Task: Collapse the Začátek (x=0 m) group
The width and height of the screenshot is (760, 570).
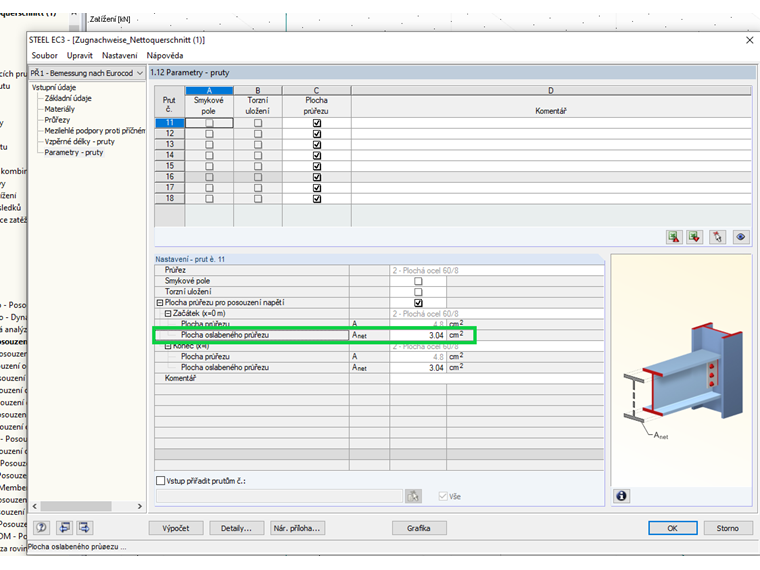Action: (x=168, y=314)
